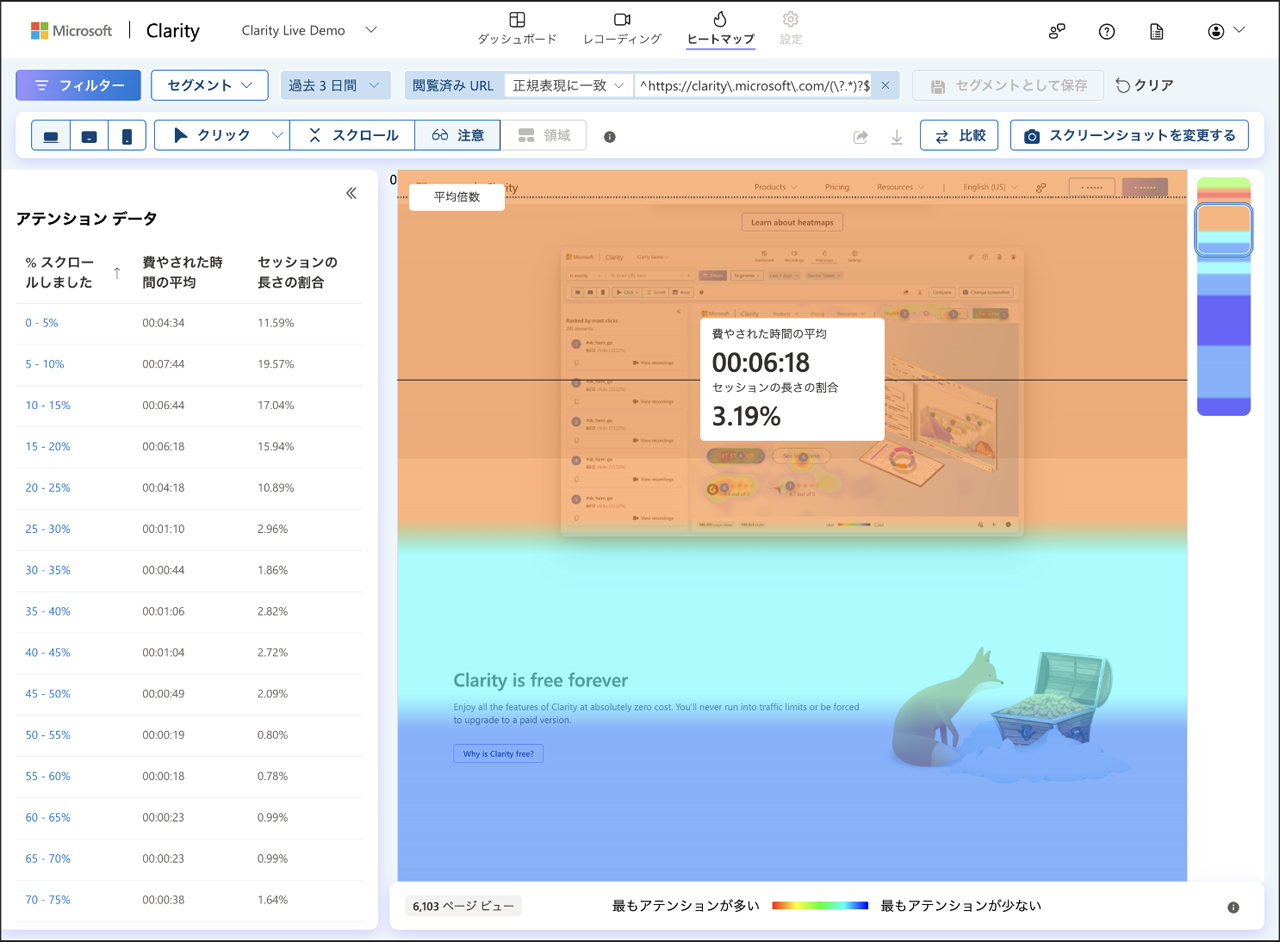1280x942 pixels.
Task: Click Learn about heatmaps in the screenshot
Action: pyautogui.click(x=792, y=222)
